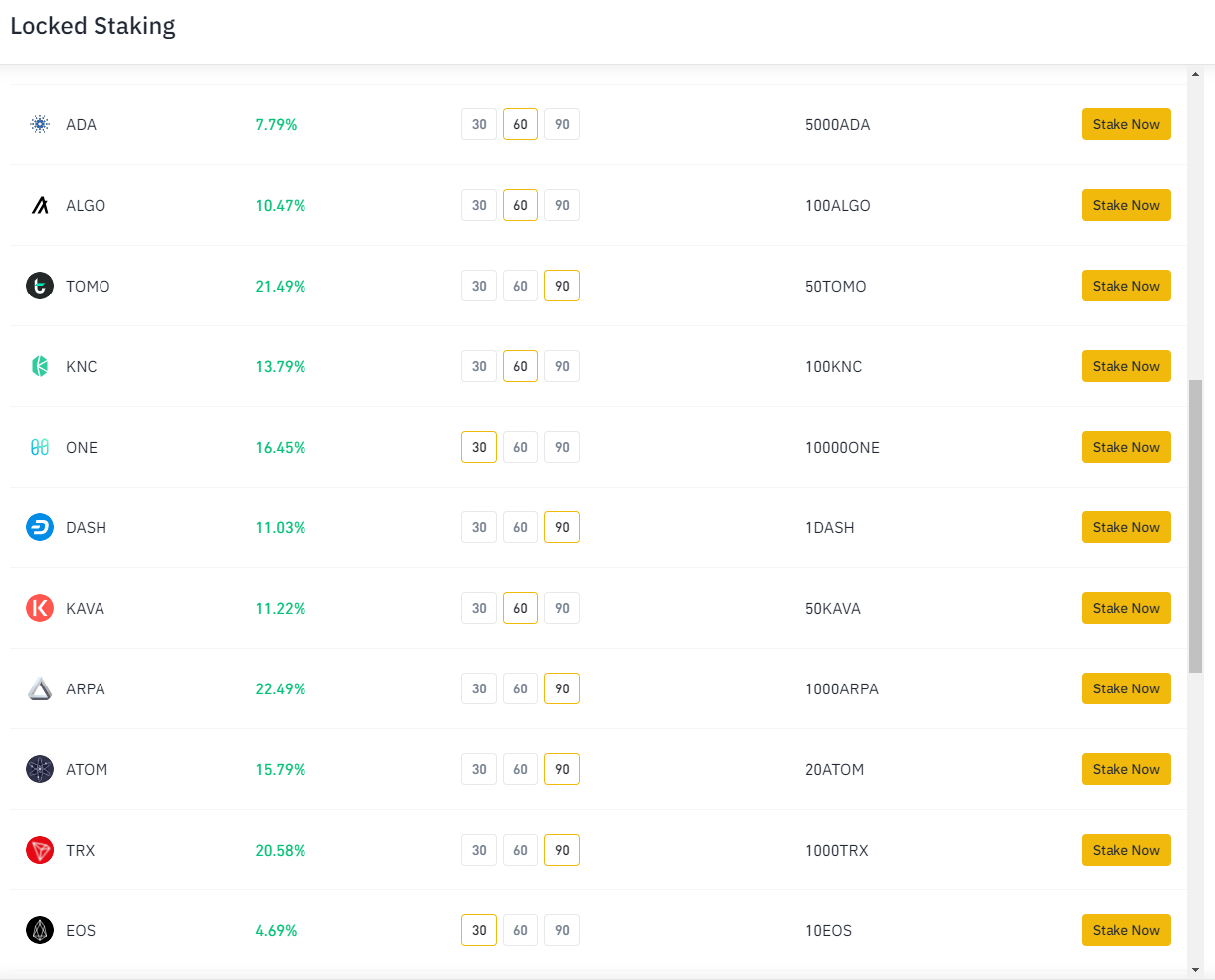The height and width of the screenshot is (980, 1215).
Task: Click the TOMO coin icon
Action: (x=40, y=286)
